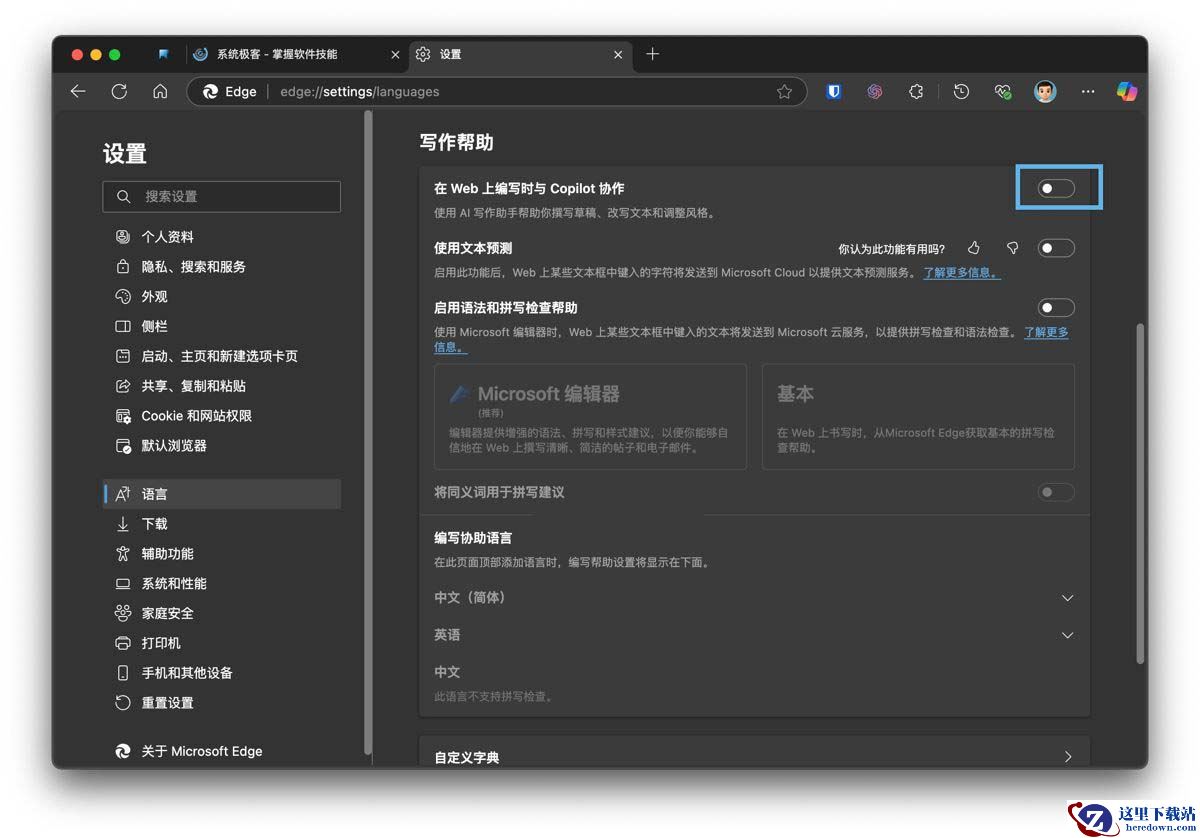Open the Copilot sidebar icon
Viewport: 1200px width, 838px height.
pos(1127,91)
